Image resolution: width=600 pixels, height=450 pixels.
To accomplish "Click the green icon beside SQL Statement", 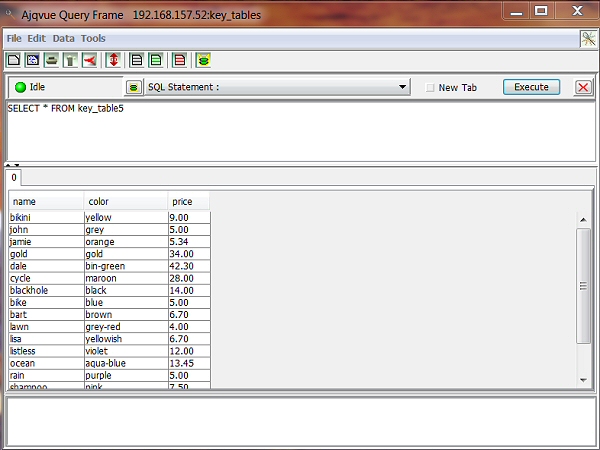I will 133,87.
